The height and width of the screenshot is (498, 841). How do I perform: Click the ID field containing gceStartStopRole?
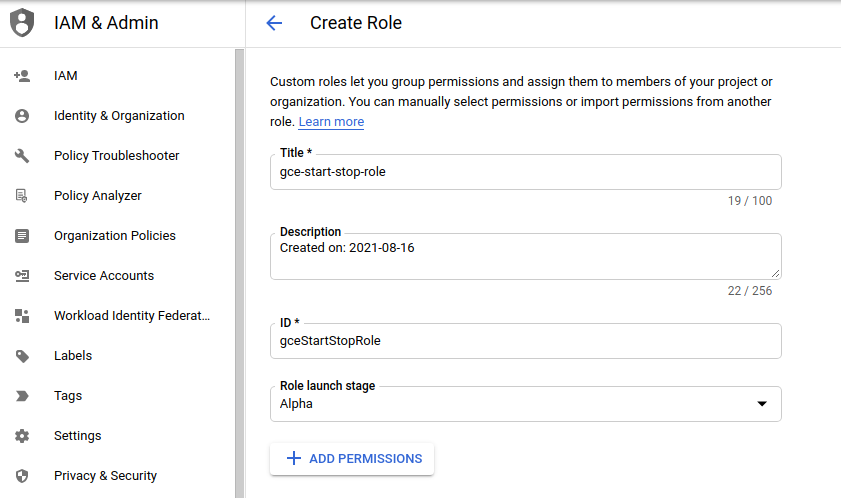pyautogui.click(x=526, y=341)
